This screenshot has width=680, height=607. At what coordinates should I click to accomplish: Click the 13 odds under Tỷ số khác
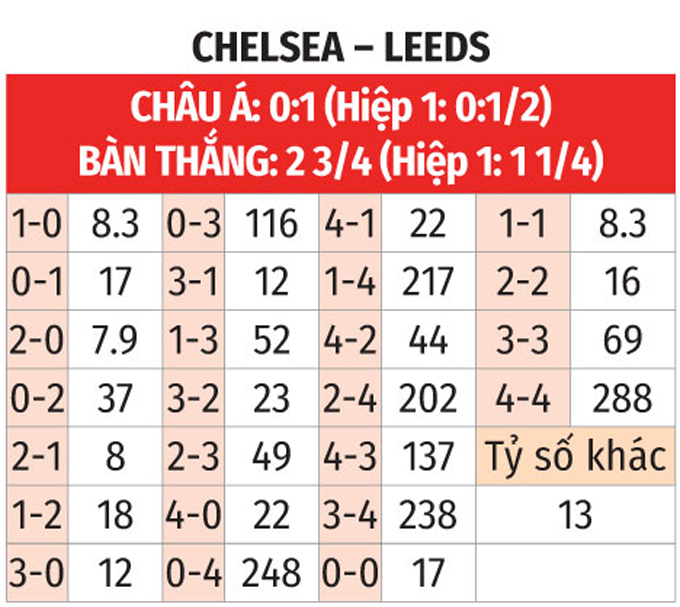(x=575, y=514)
